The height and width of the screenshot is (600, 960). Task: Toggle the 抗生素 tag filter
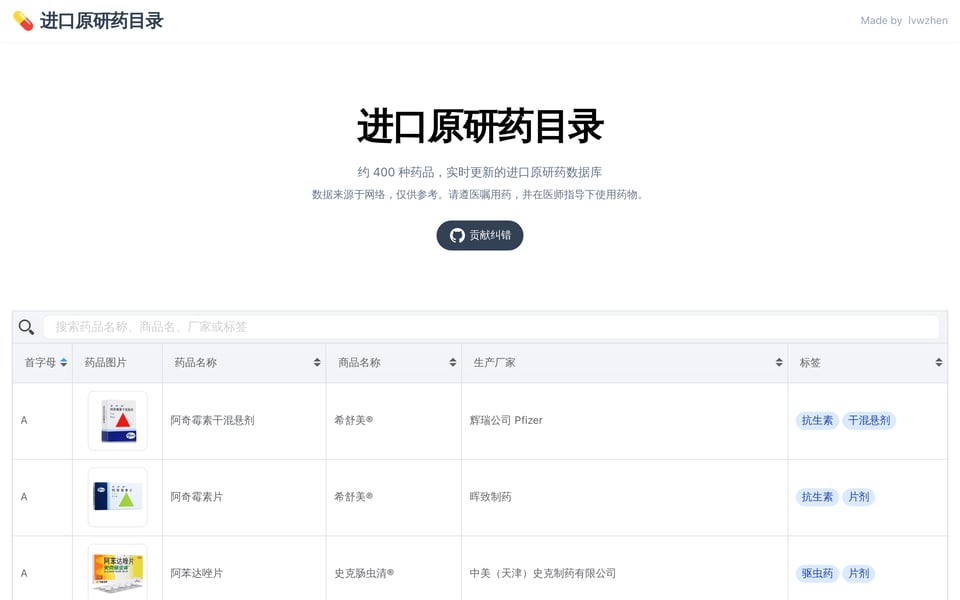point(817,420)
